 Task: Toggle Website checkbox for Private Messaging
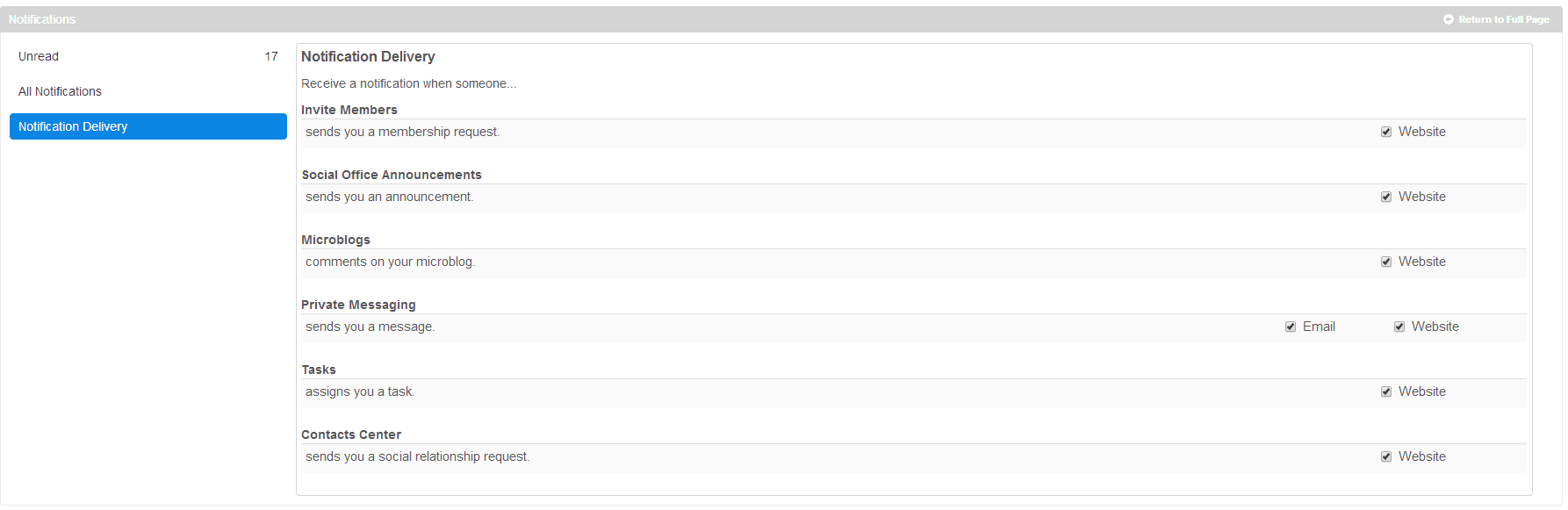click(x=1399, y=327)
